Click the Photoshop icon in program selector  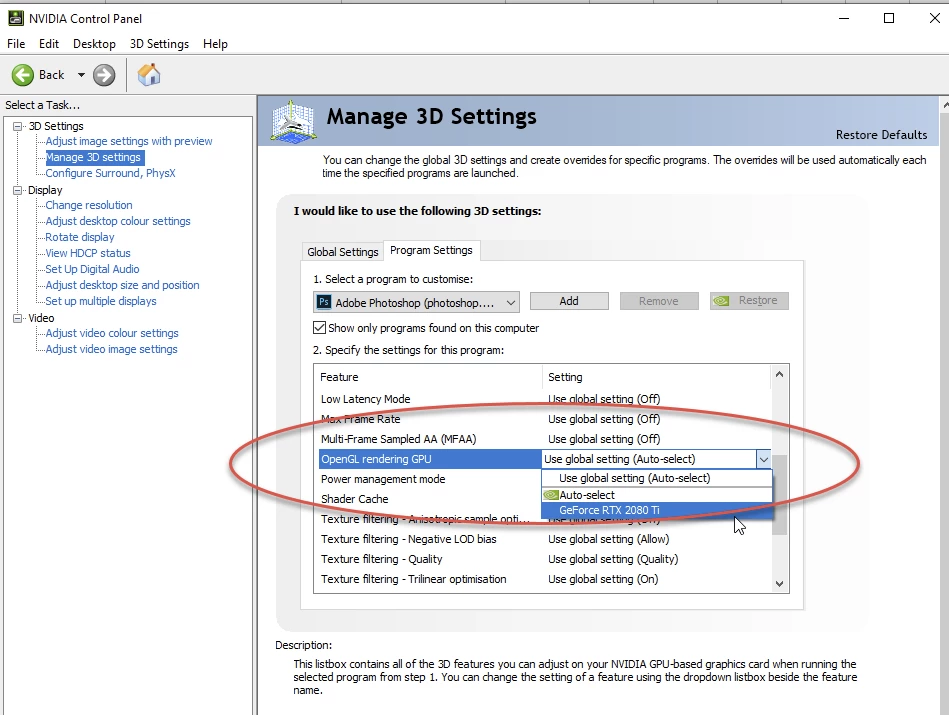pyautogui.click(x=324, y=301)
